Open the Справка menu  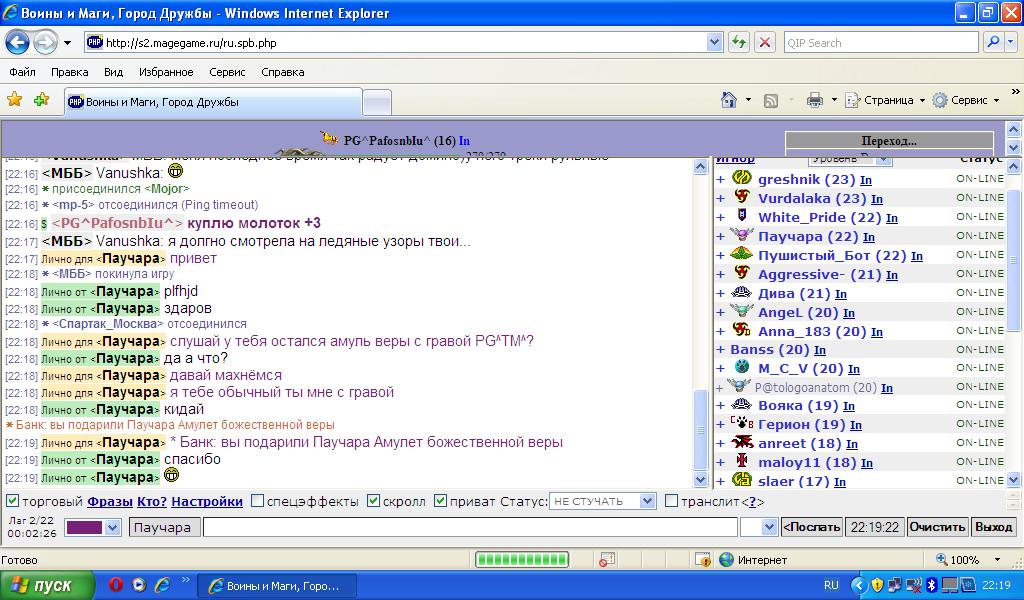click(x=283, y=72)
